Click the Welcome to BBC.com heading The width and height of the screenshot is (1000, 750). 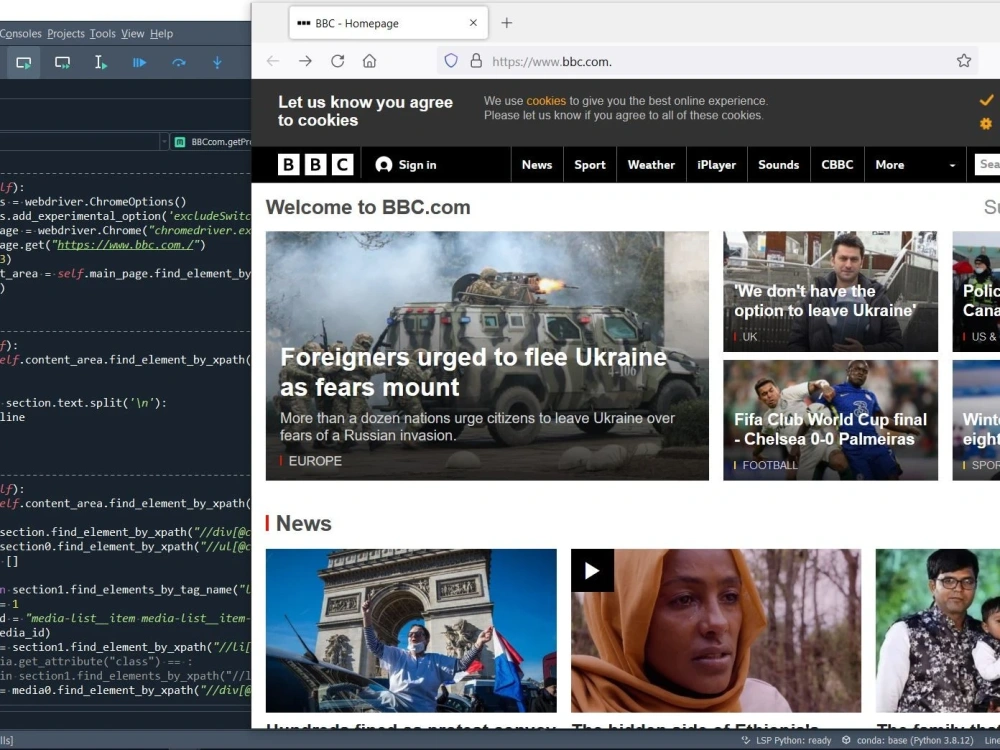[x=368, y=207]
